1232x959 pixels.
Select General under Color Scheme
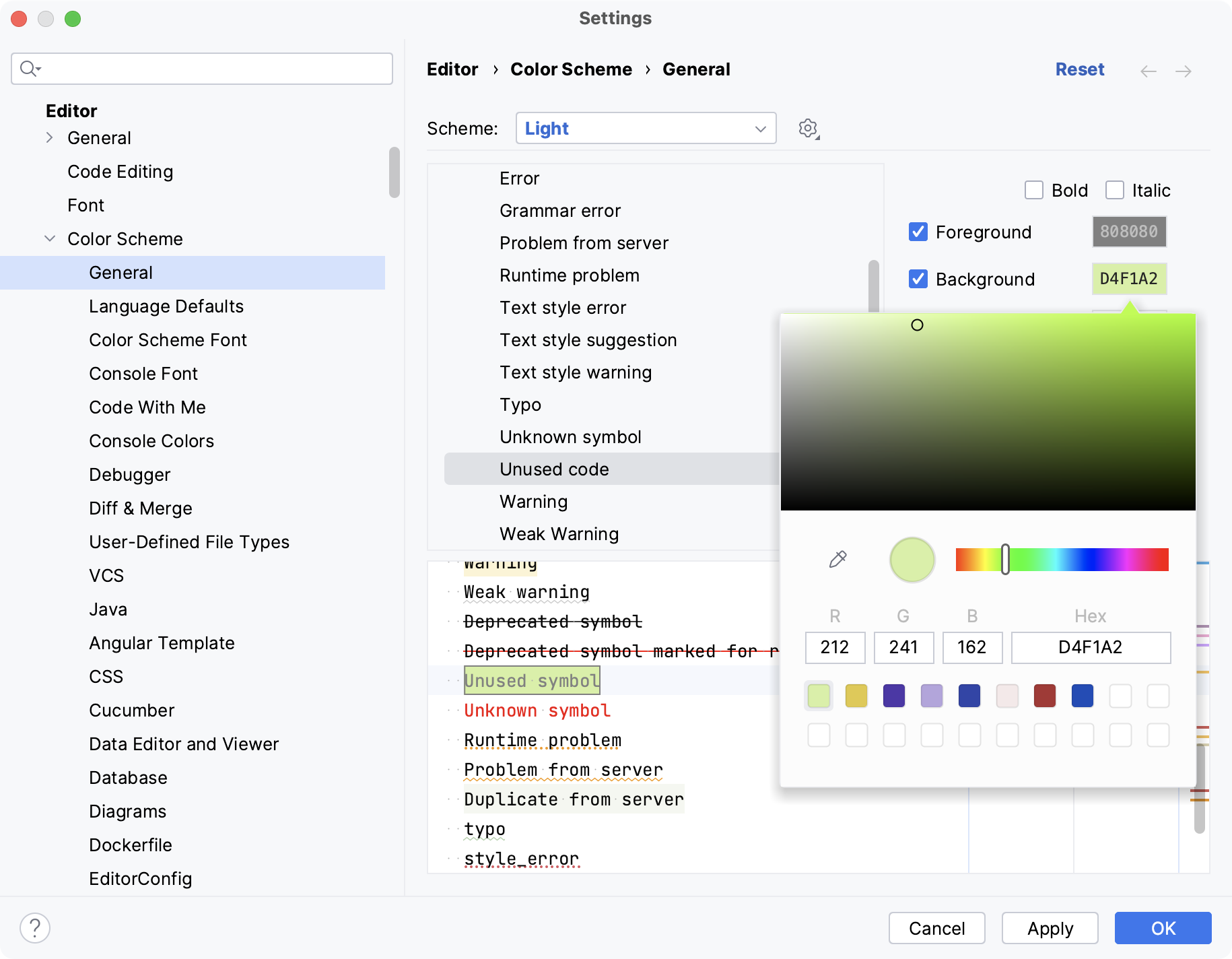[193, 273]
